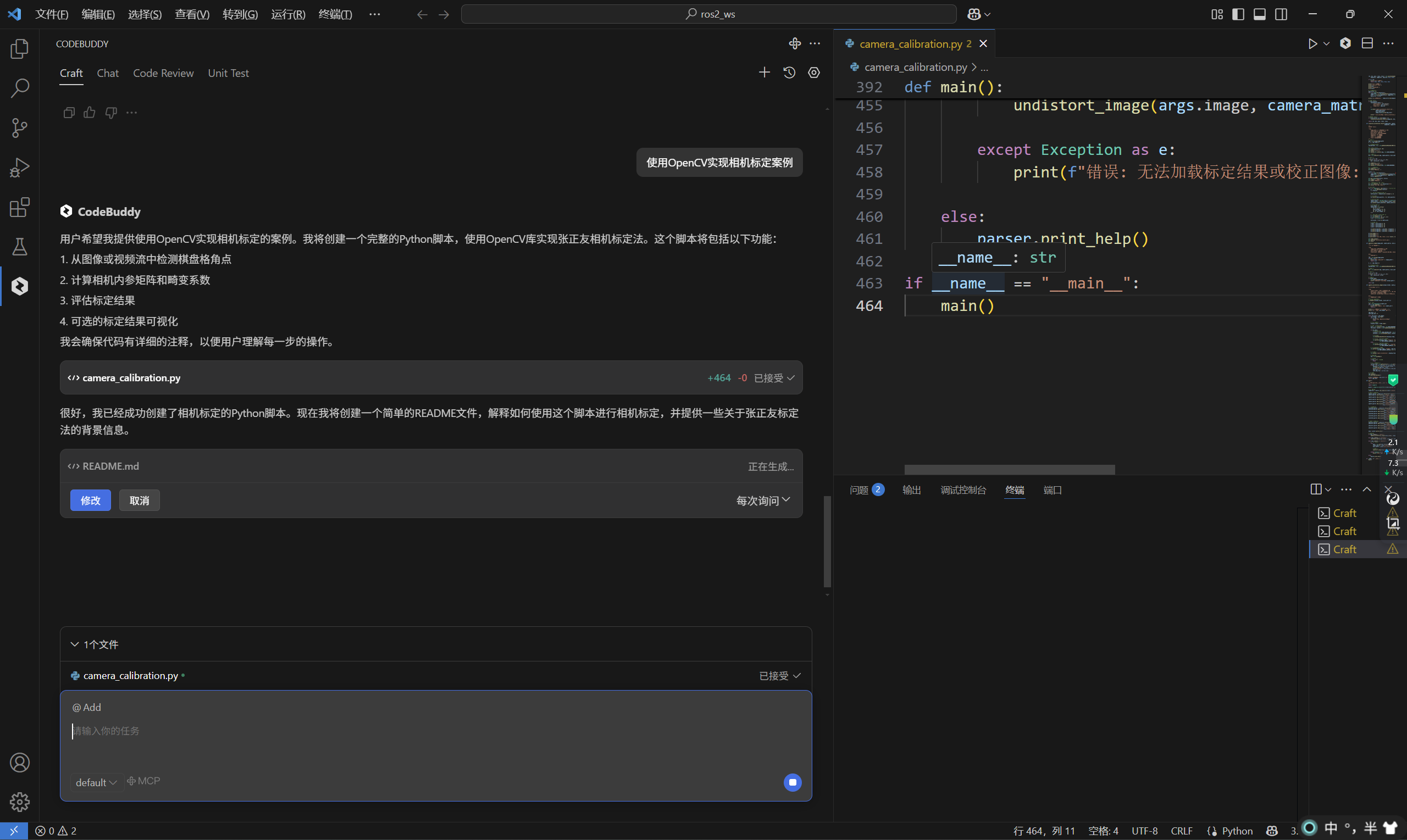Click the 取消 button to cancel generation

pos(139,500)
